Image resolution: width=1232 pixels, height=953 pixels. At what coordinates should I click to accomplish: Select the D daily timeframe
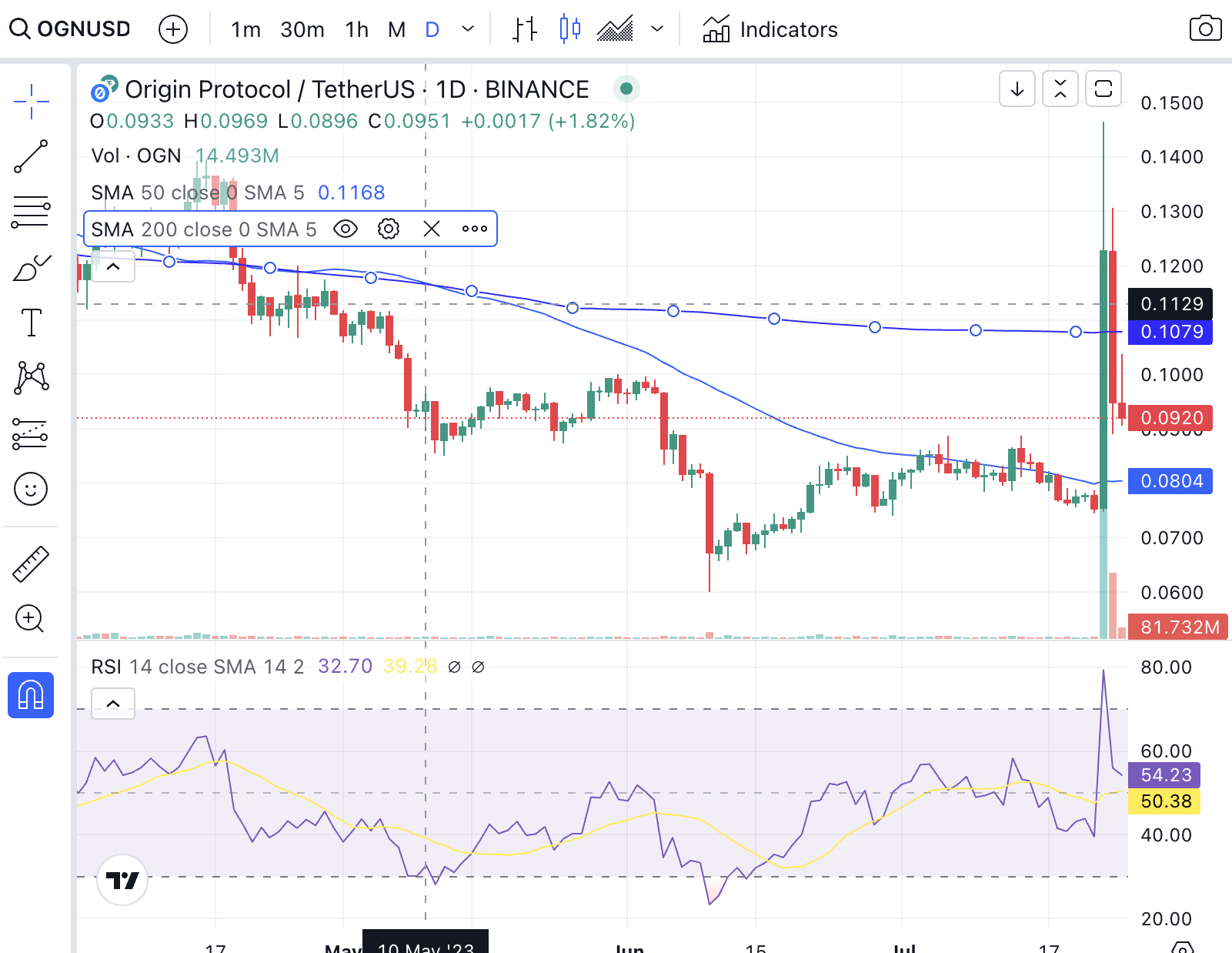(432, 29)
